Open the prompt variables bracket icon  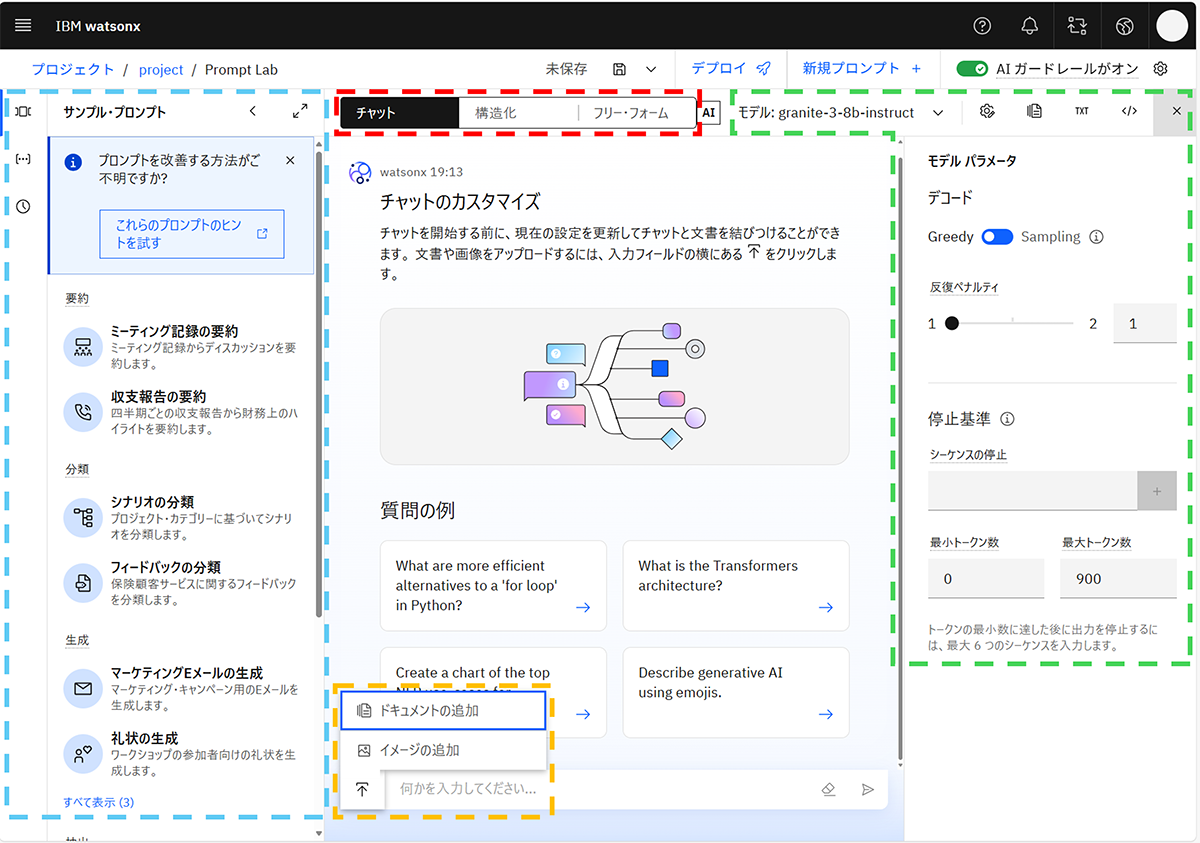point(23,159)
